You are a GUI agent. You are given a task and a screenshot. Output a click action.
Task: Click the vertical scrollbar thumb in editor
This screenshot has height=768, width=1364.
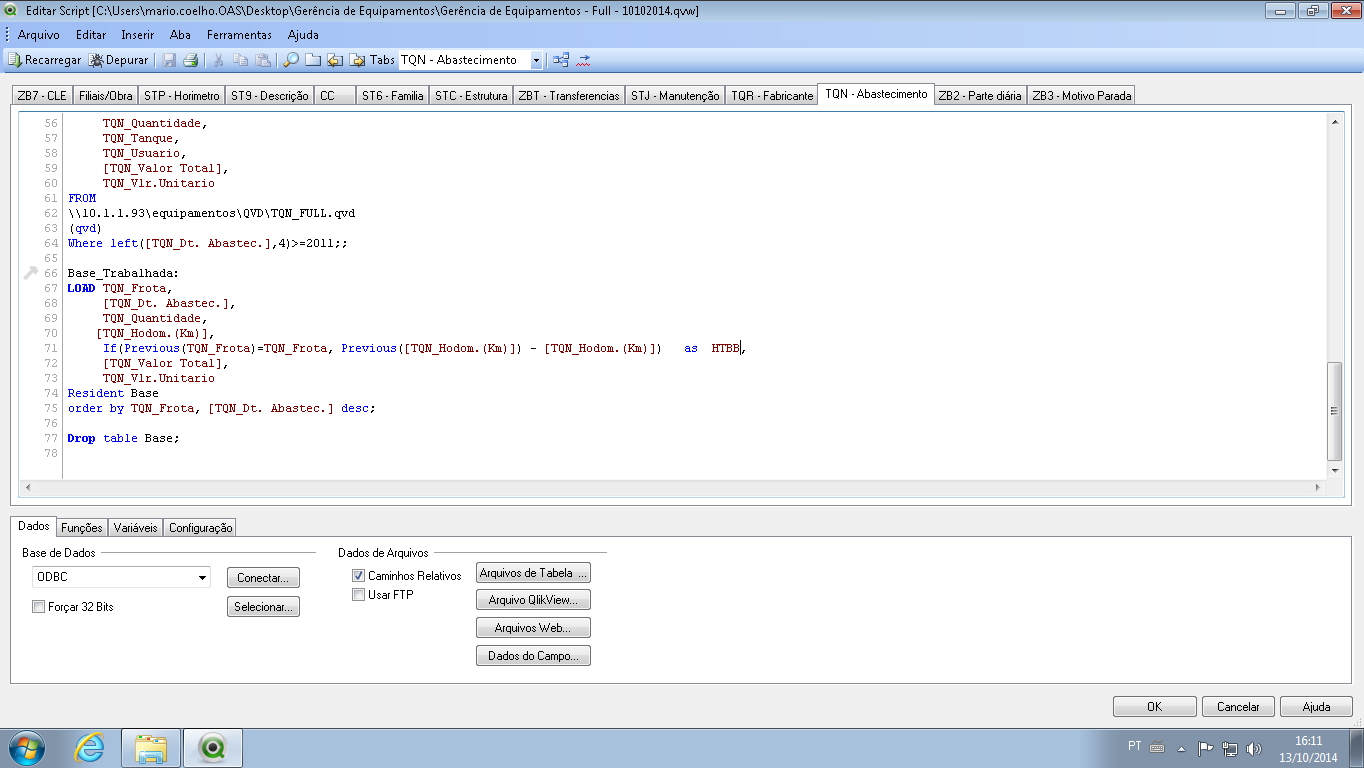tap(1334, 409)
